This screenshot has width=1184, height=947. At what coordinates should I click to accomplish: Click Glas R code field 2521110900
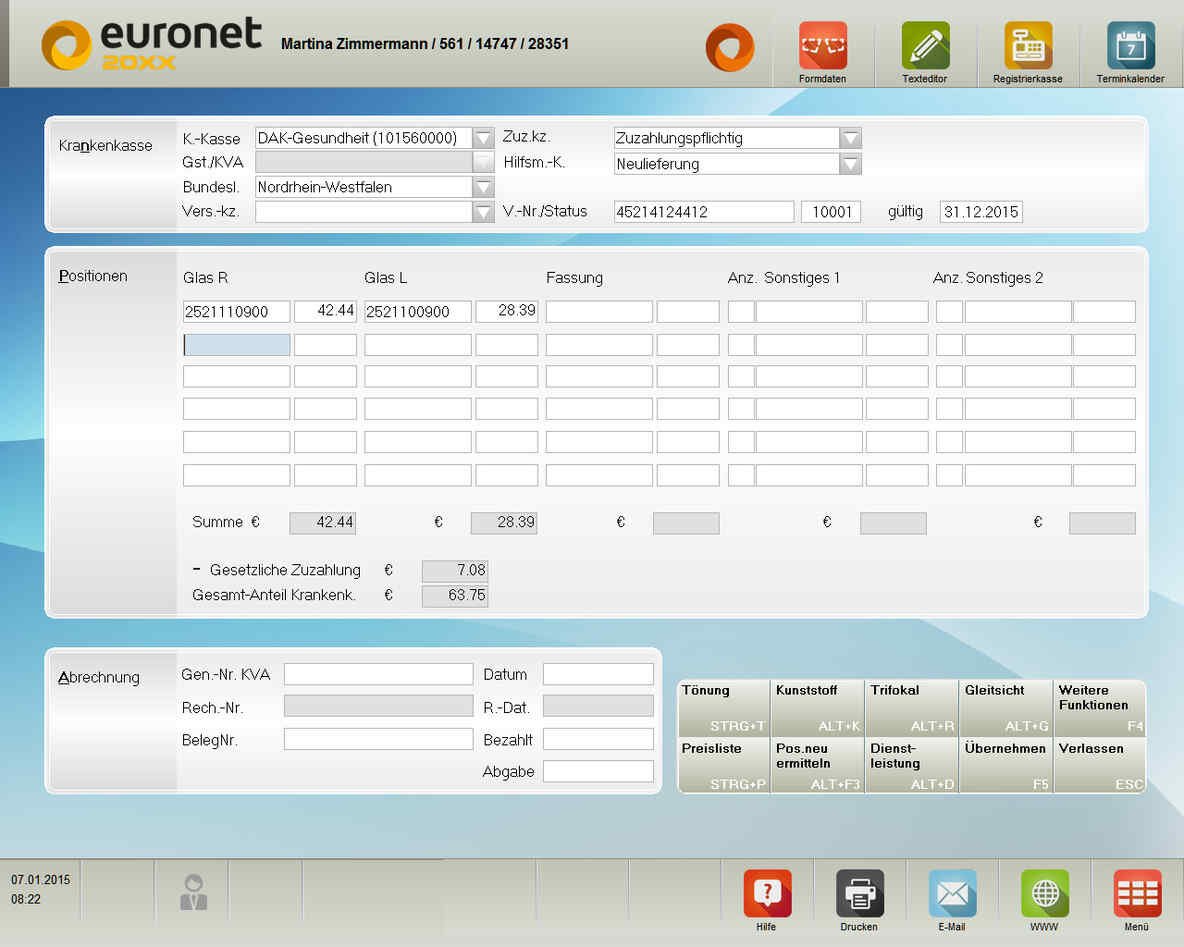236,312
